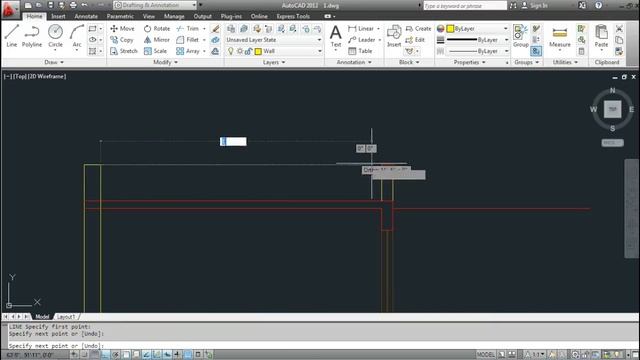This screenshot has height=360, width=640.
Task: Click the Properties yellow object color swatch
Action: tap(450, 29)
